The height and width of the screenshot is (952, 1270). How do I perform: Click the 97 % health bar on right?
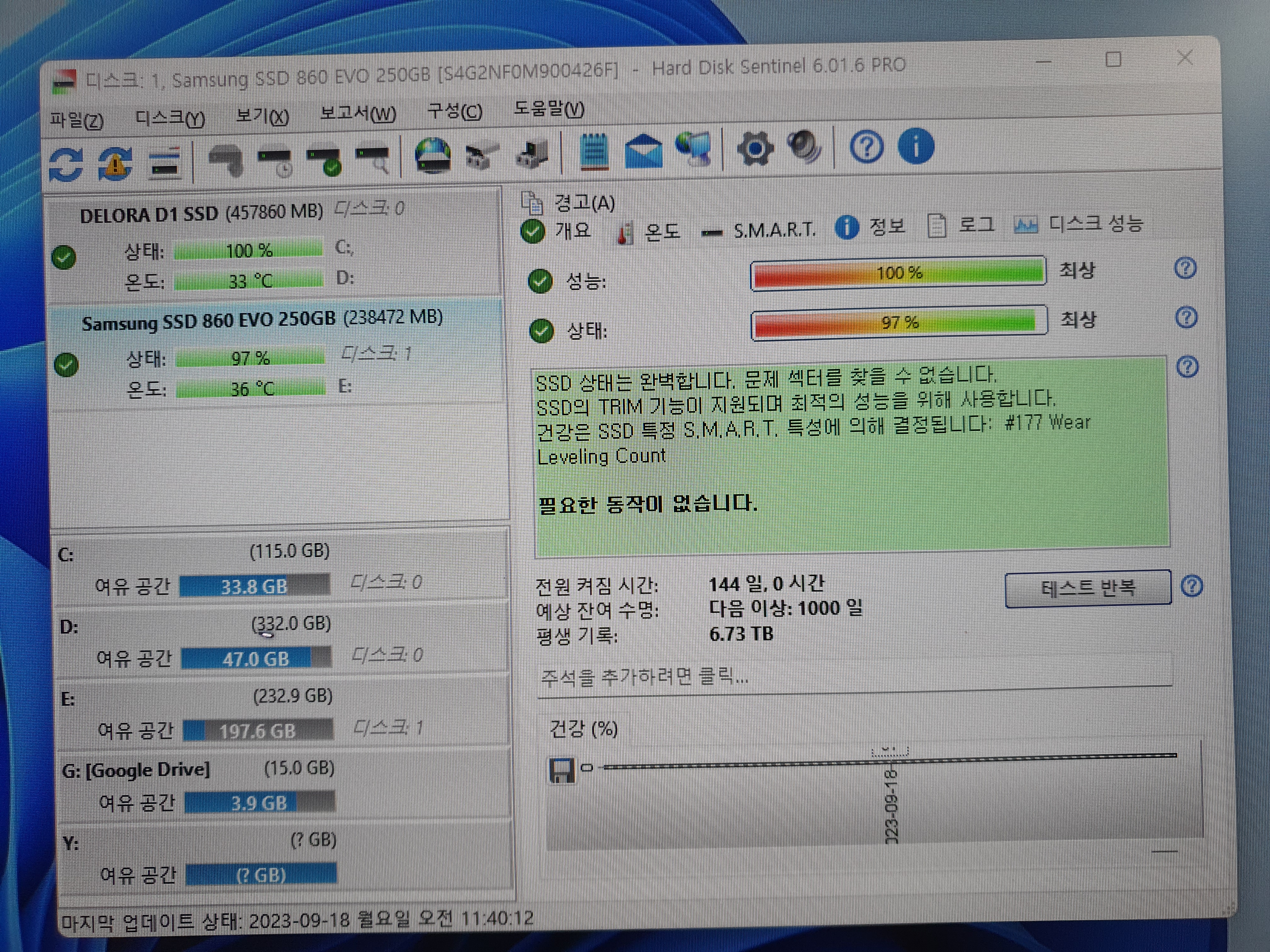(900, 322)
